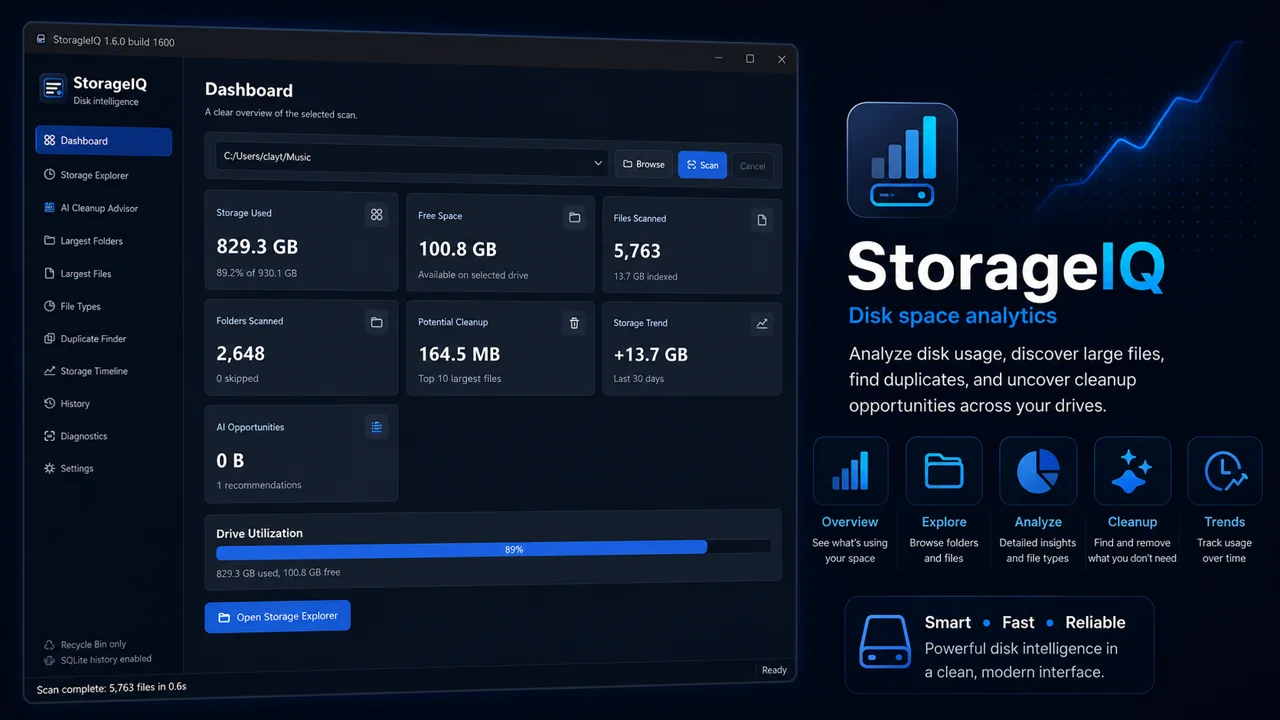Click the Folders Scanned folder icon
This screenshot has width=1280, height=720.
click(x=376, y=322)
